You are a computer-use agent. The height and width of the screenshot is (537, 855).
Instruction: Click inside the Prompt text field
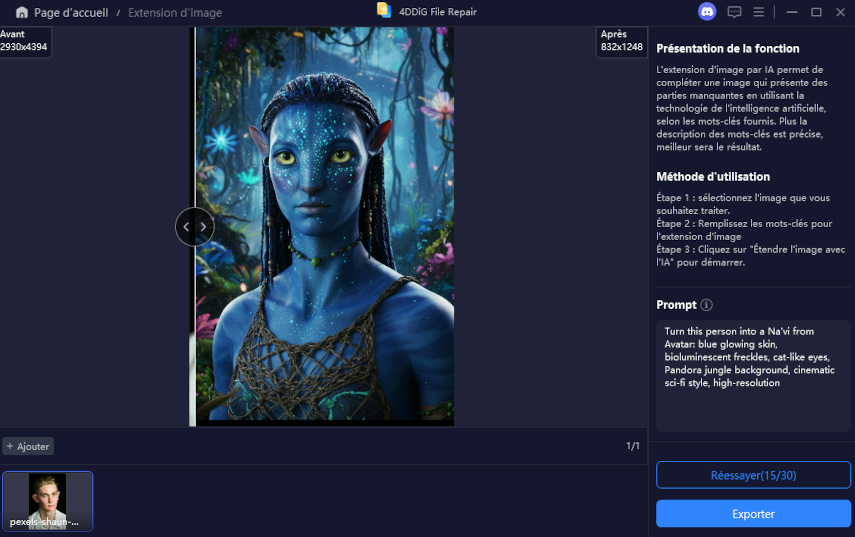point(753,376)
